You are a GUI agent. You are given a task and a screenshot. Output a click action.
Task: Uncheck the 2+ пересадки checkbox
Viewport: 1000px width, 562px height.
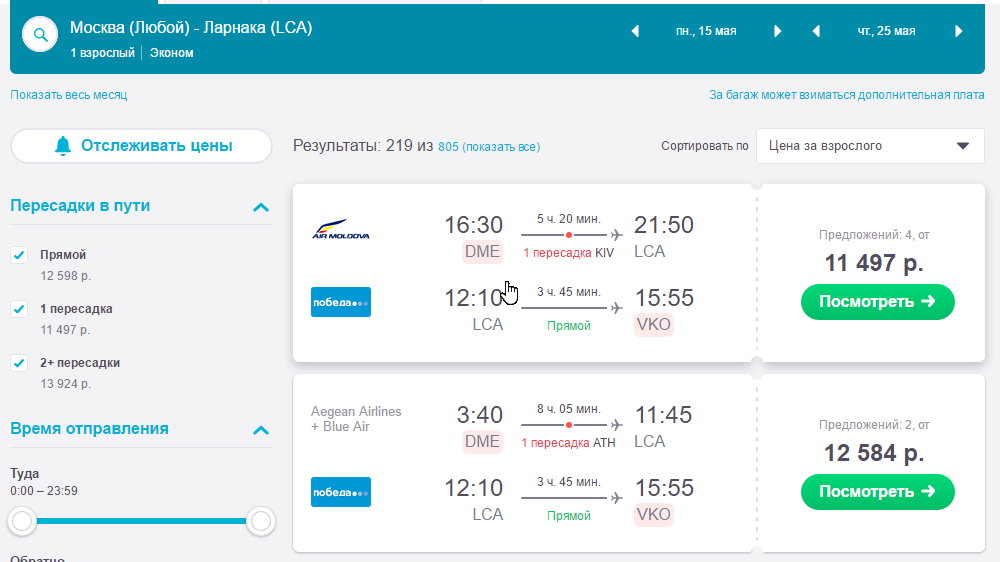(19, 363)
